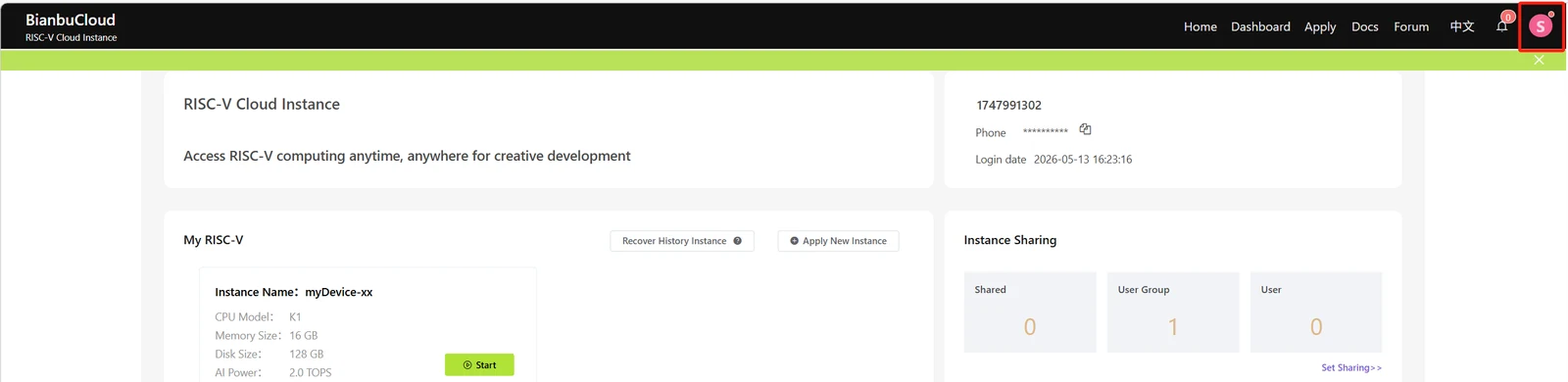This screenshot has height=382, width=1568.
Task: Open the Docs menu item
Action: (x=1364, y=26)
